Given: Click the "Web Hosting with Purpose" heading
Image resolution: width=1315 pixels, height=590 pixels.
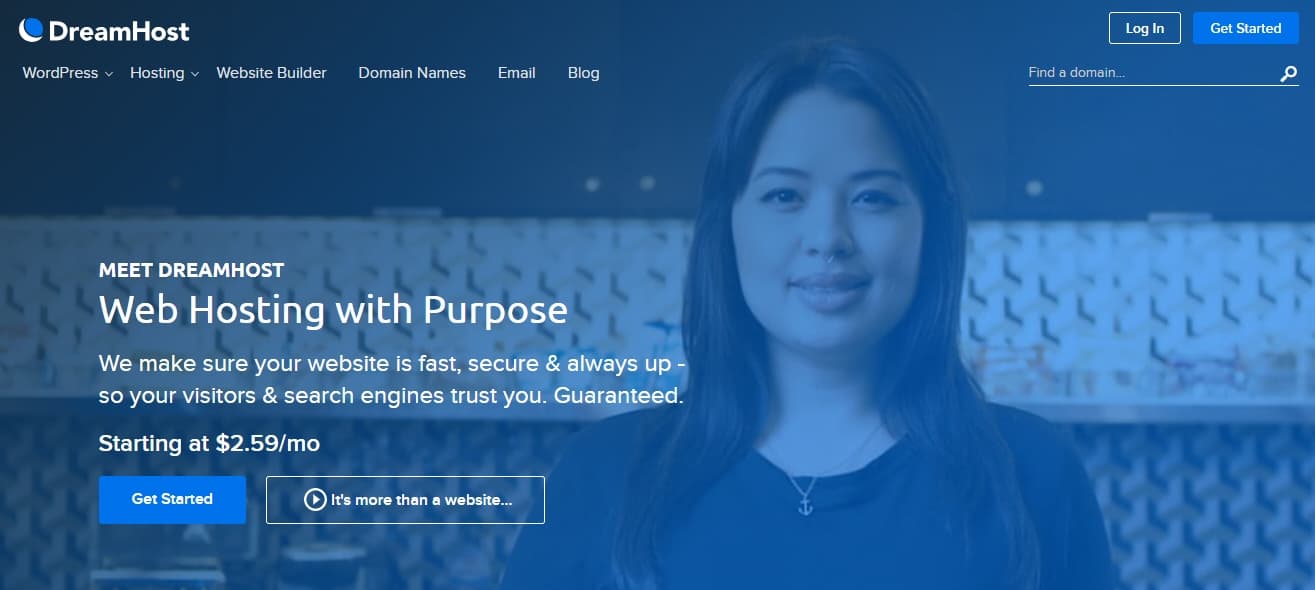Looking at the screenshot, I should [x=333, y=310].
